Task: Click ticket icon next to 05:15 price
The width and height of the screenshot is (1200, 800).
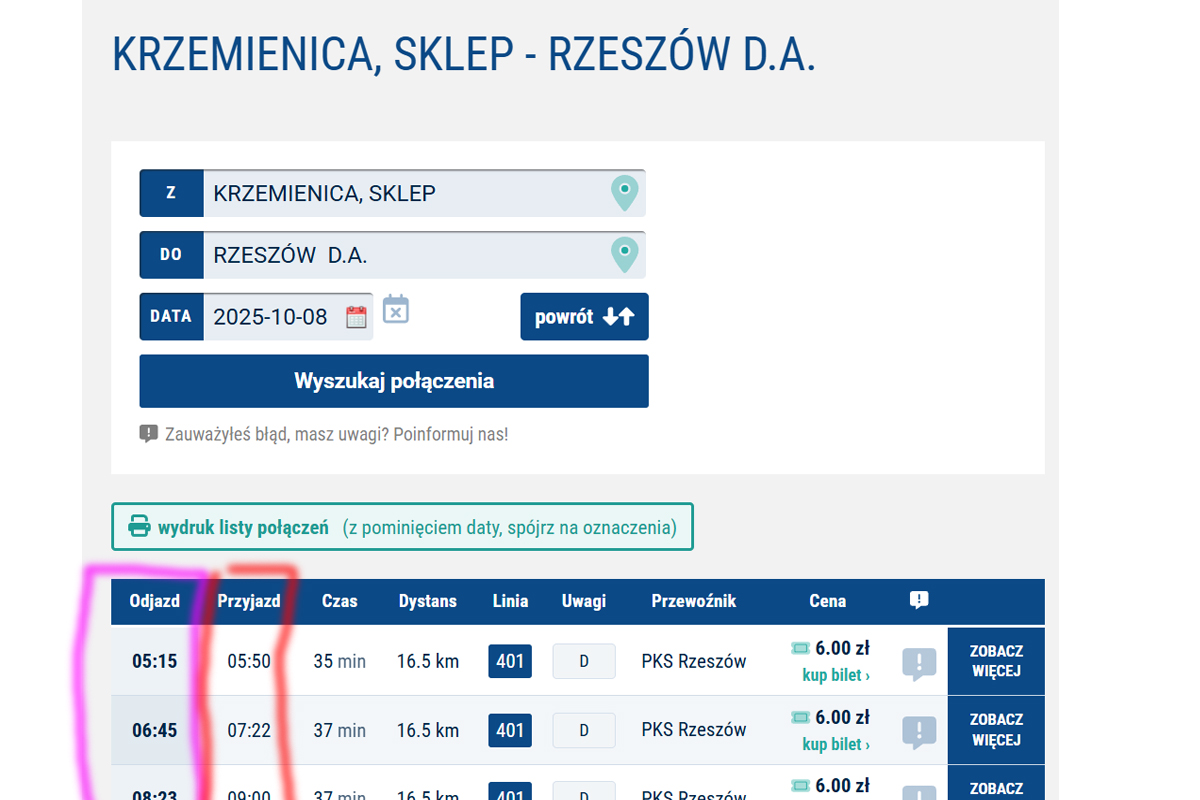Action: tap(799, 648)
